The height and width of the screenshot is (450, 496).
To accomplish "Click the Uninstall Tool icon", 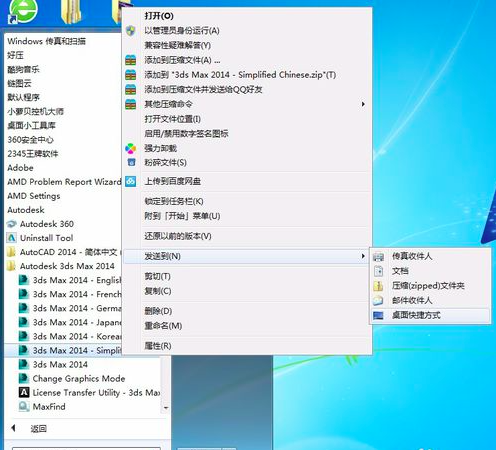I will 12,238.
